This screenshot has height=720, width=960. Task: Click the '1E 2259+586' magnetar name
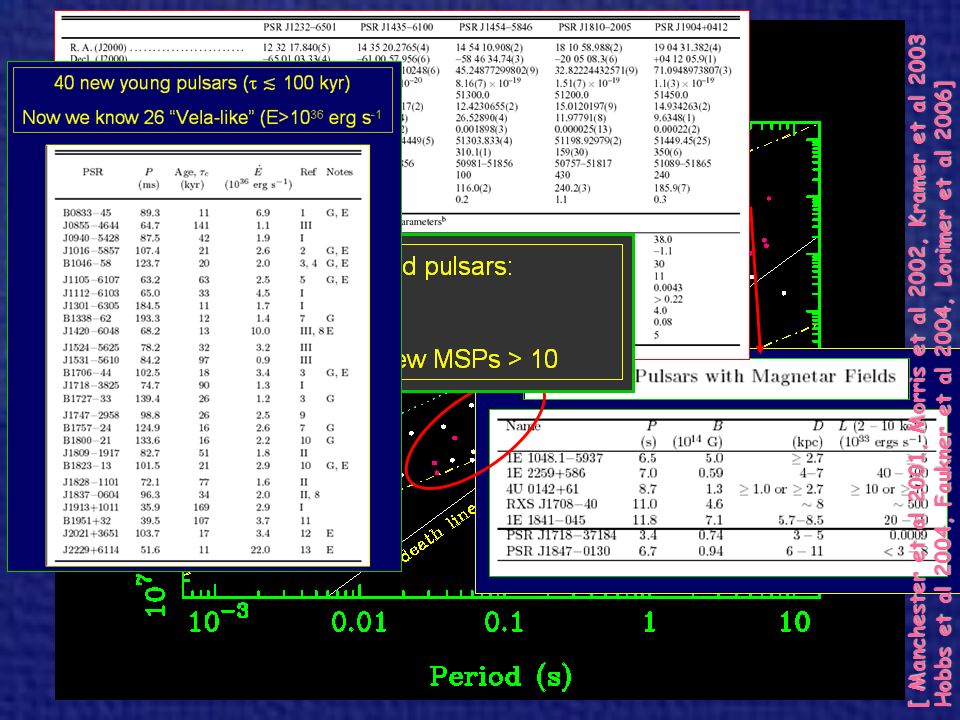pos(546,473)
